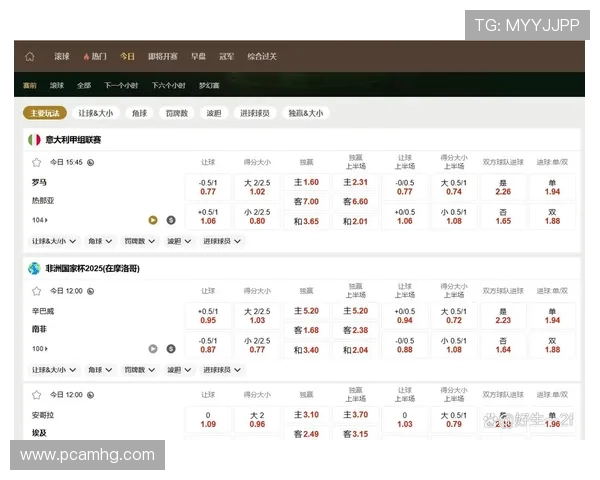Switch to the 早盘 tab
Image resolution: width=600 pixels, height=480 pixels.
[x=198, y=57]
